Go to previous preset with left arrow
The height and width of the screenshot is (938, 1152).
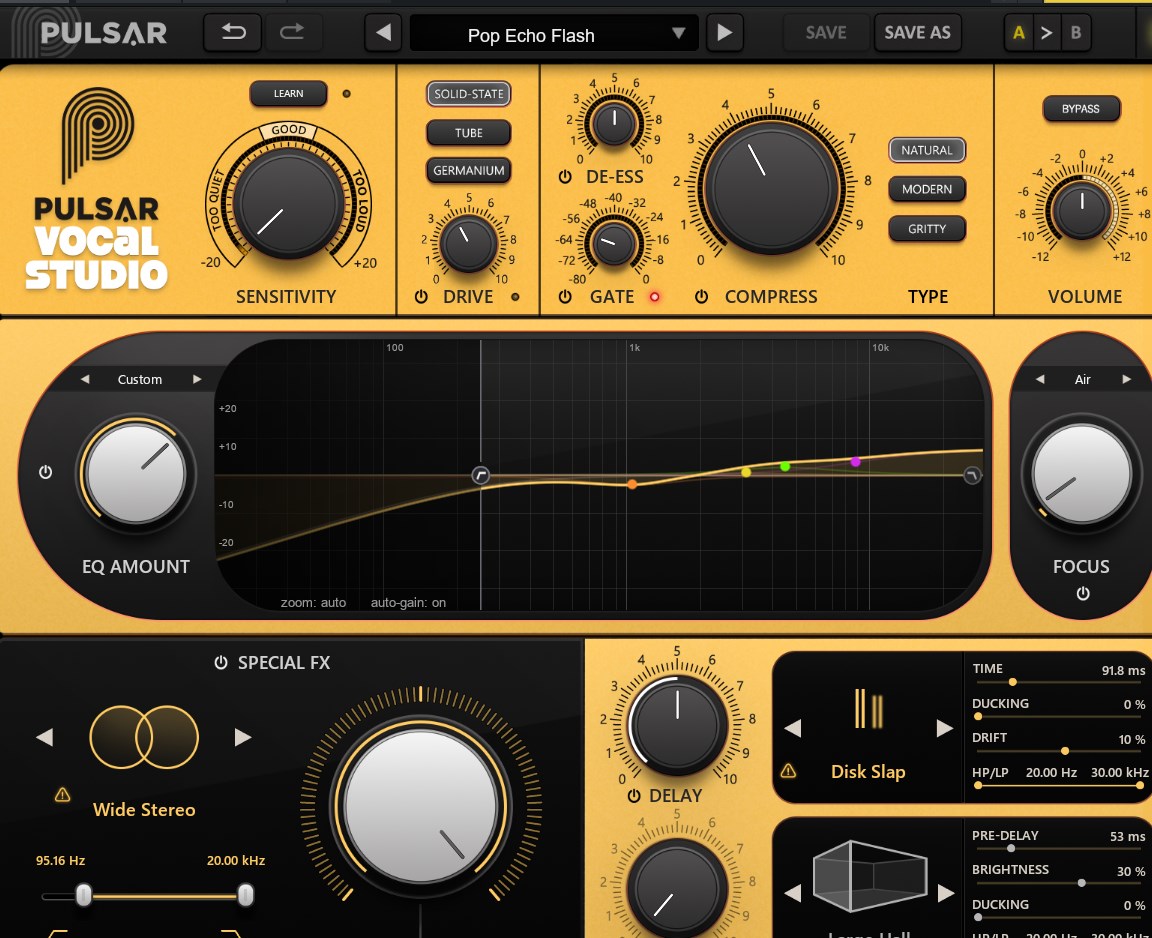(x=383, y=33)
